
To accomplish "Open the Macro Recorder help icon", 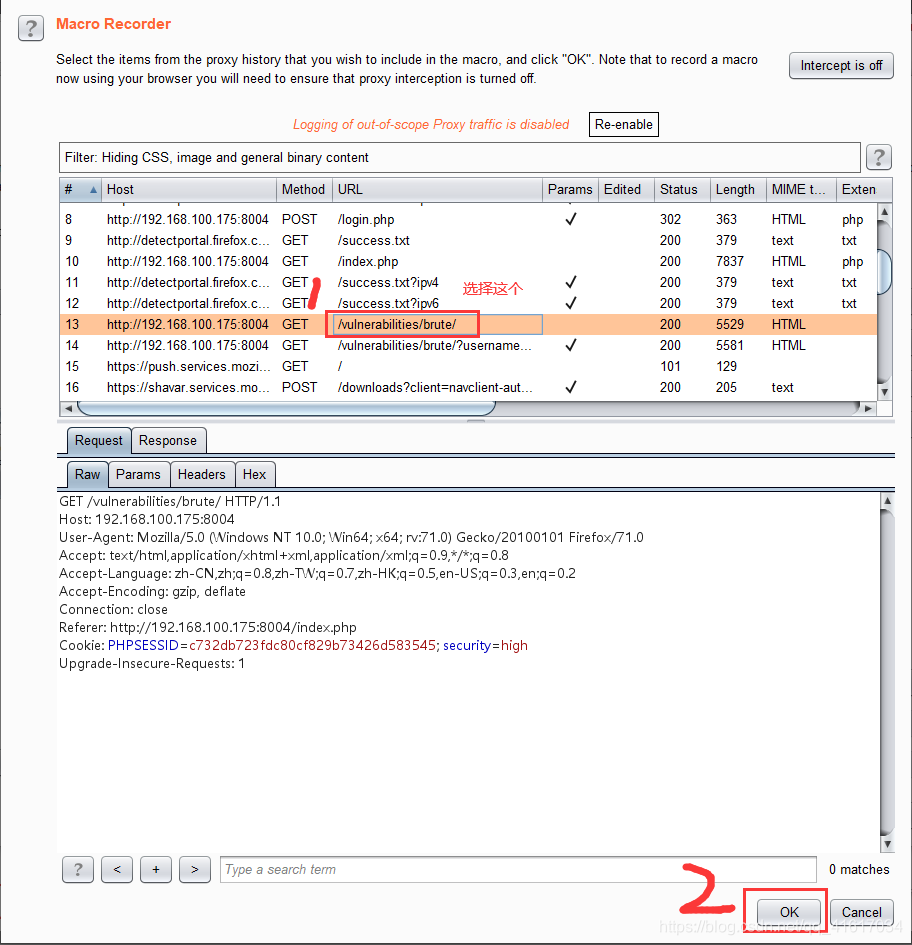I will point(31,28).
